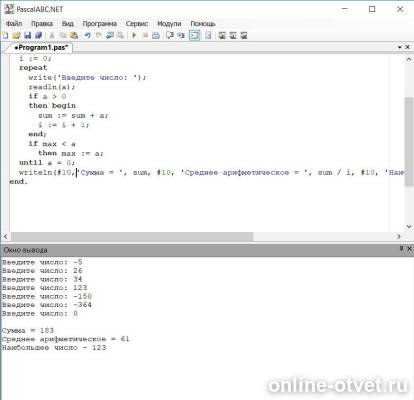
Task: Open the Сервис menu
Action: pyautogui.click(x=137, y=24)
